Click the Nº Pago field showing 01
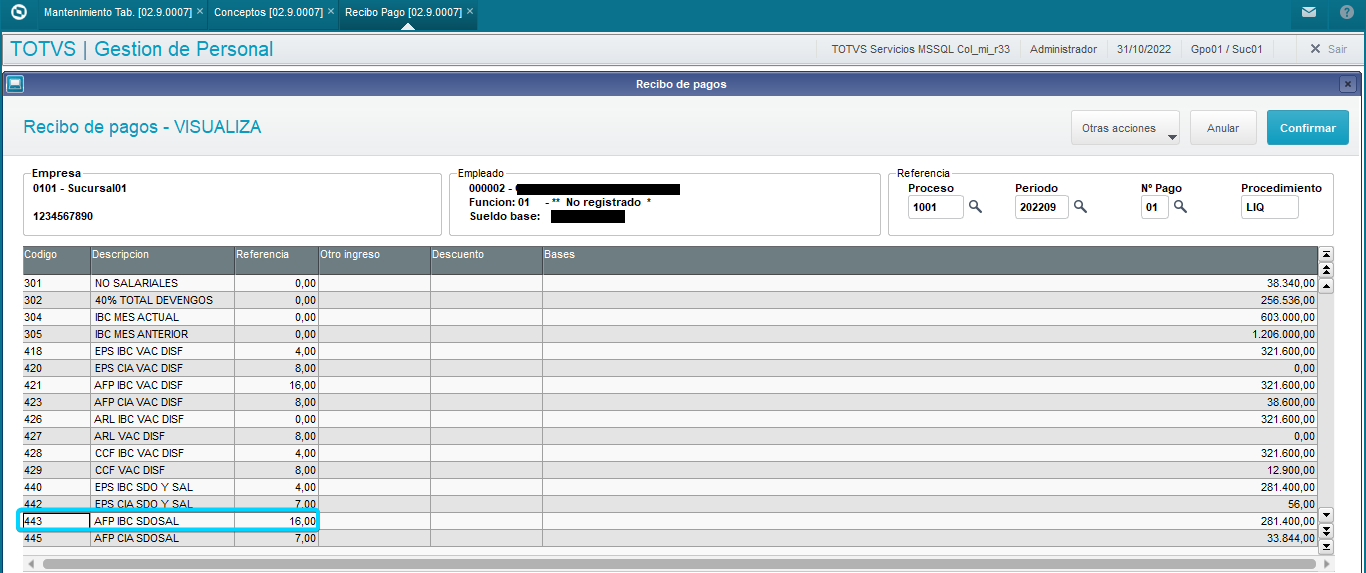 [1154, 207]
